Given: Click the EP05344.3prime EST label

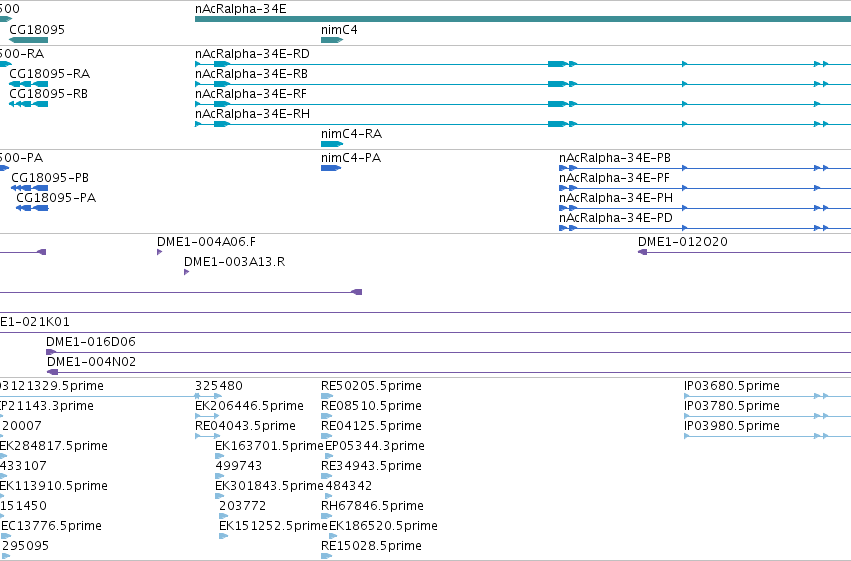Looking at the screenshot, I should [x=374, y=446].
